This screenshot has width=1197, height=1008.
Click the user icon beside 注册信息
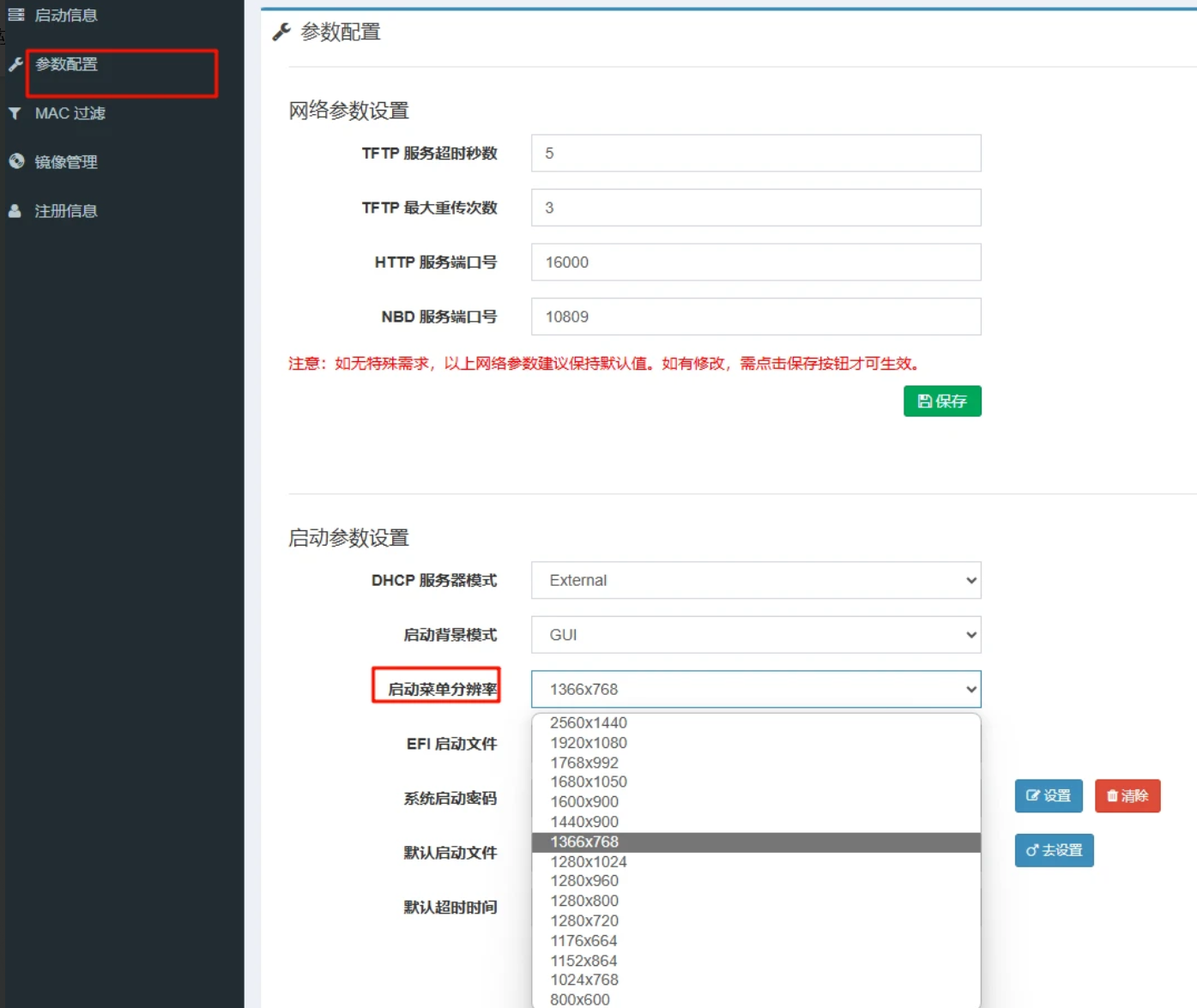15,210
